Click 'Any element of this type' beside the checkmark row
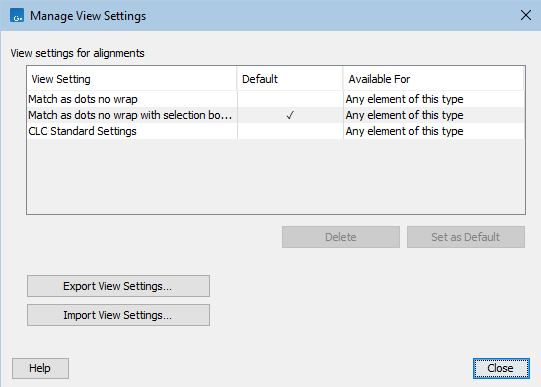541x387 pixels. [404, 115]
